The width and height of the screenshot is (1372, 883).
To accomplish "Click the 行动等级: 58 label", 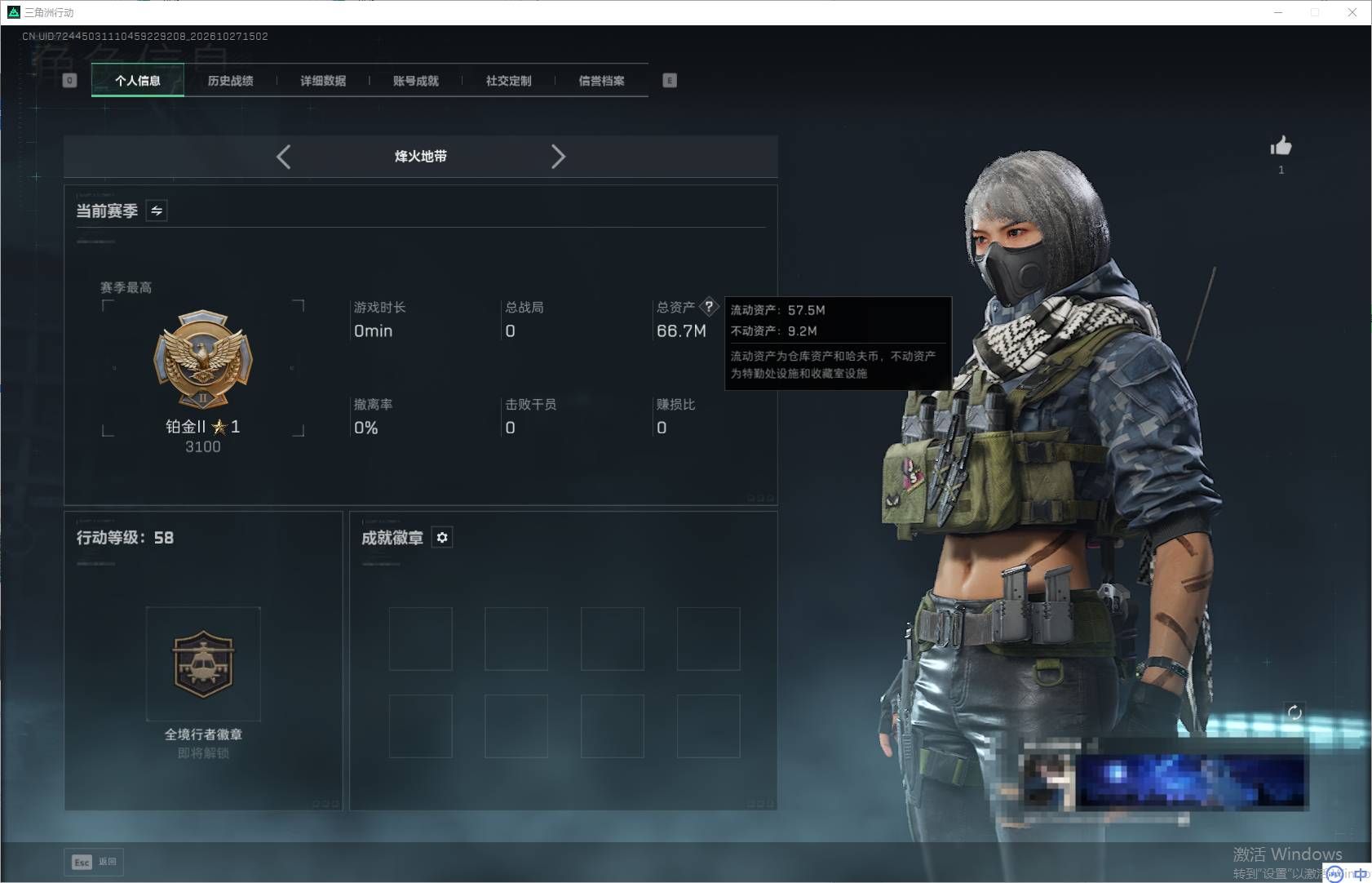I will (125, 538).
